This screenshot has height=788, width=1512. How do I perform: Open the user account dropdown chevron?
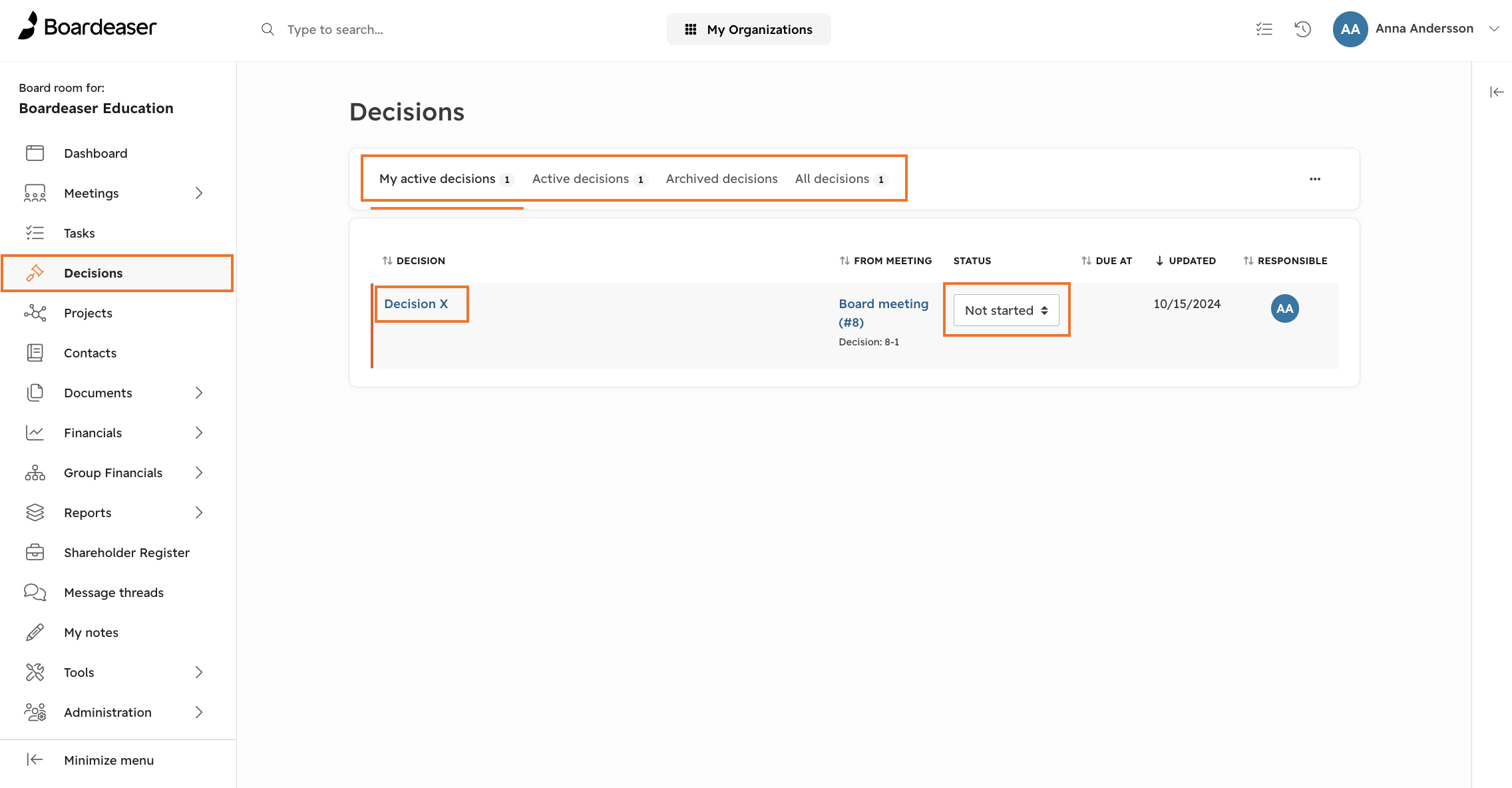[x=1494, y=29]
